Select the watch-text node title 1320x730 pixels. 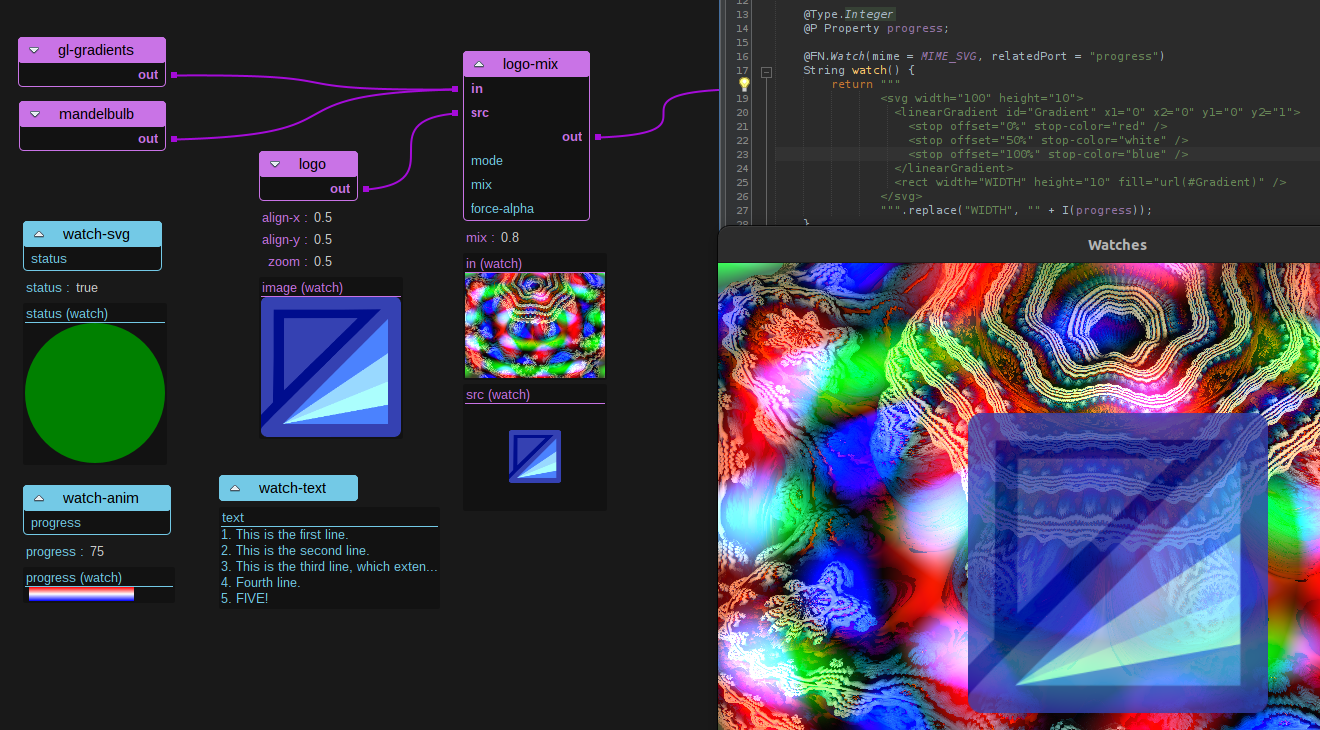292,488
